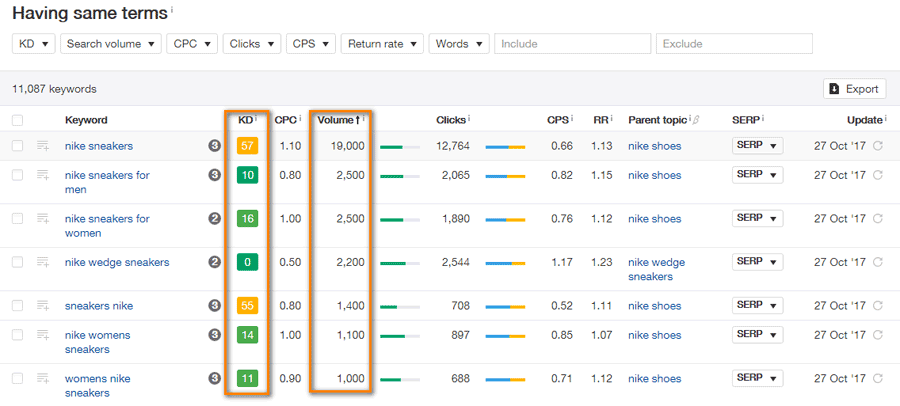The image size is (900, 406).
Task: Open SERP dropdown for nike wedge sneakers
Action: 758,262
